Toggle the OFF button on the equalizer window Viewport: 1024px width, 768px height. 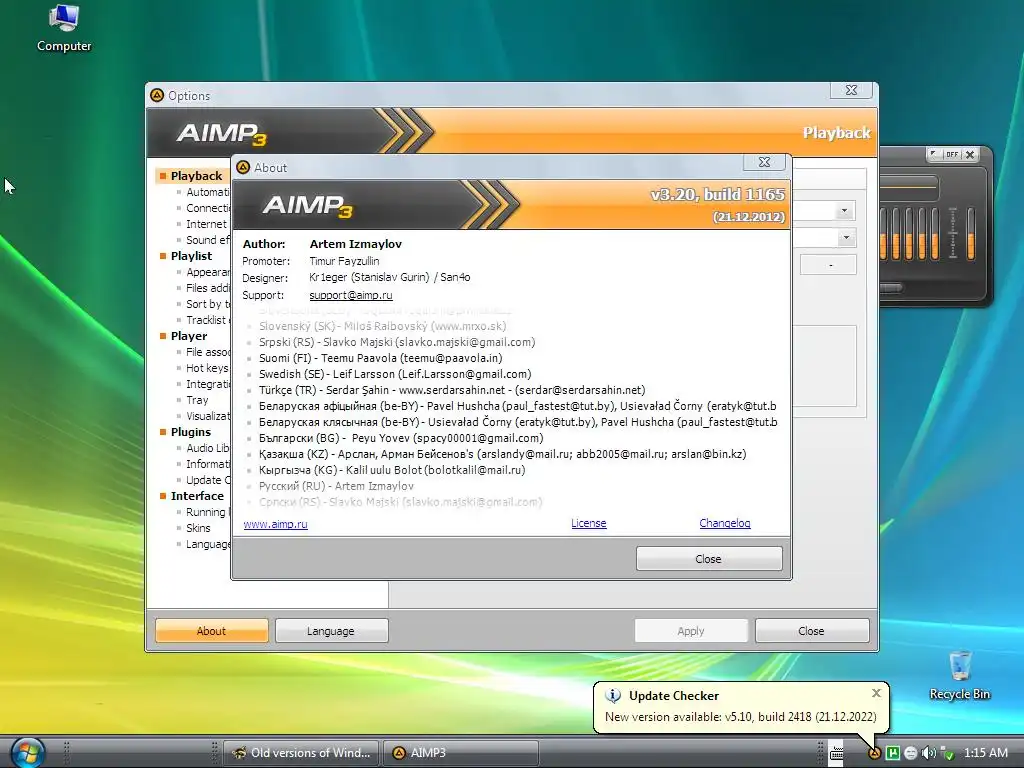click(x=952, y=154)
